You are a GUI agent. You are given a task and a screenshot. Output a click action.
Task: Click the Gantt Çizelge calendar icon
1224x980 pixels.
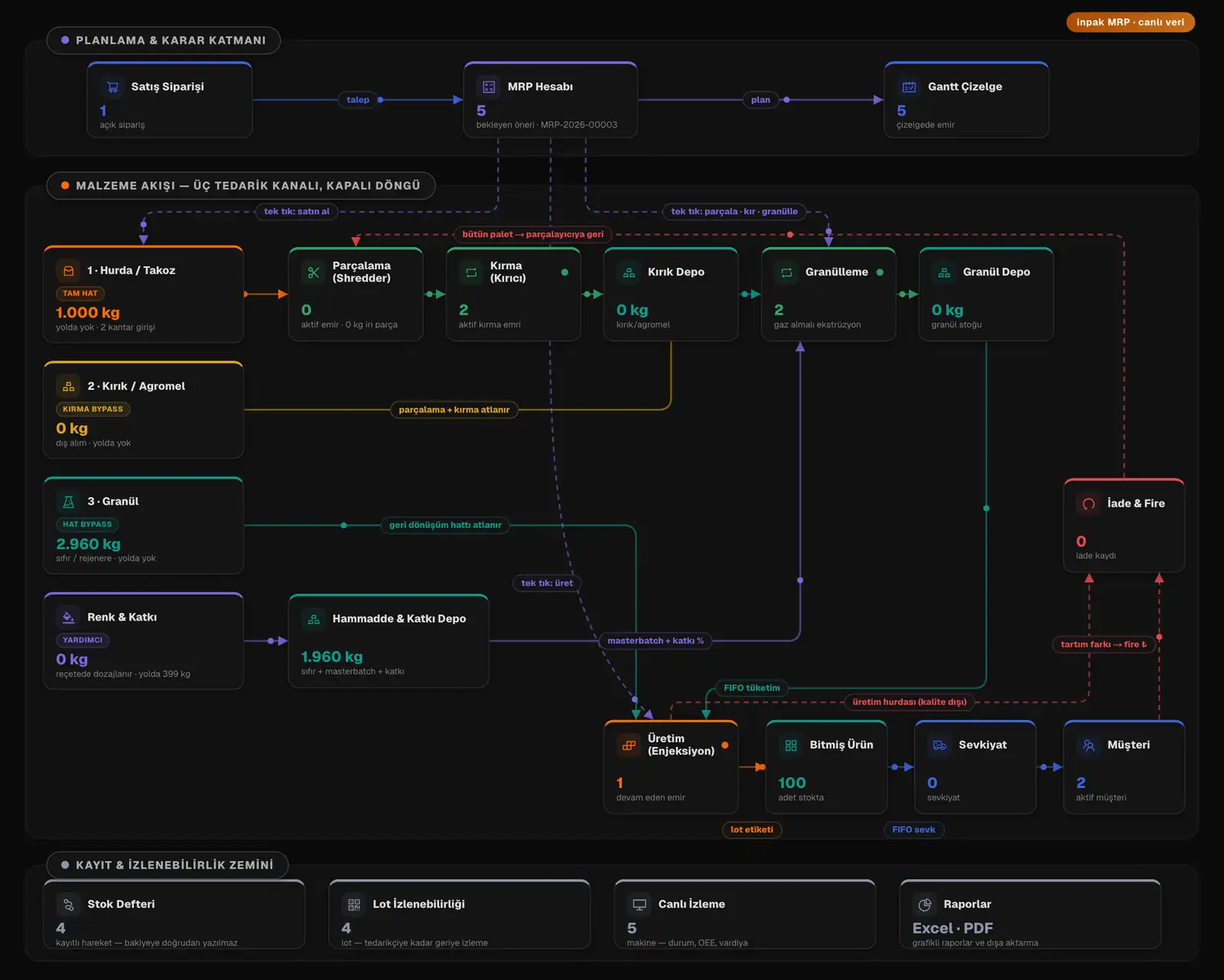coord(910,87)
